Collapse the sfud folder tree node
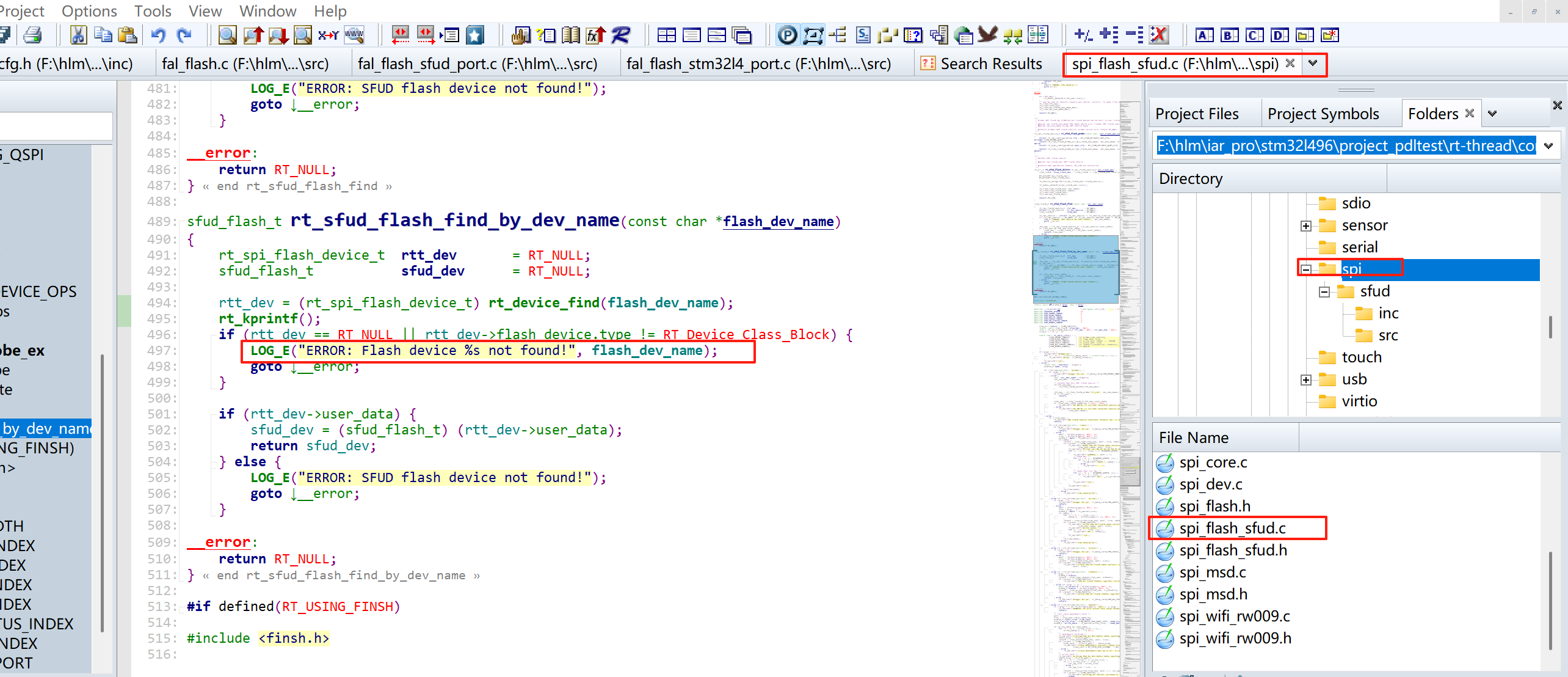The image size is (1568, 677). pos(1324,292)
